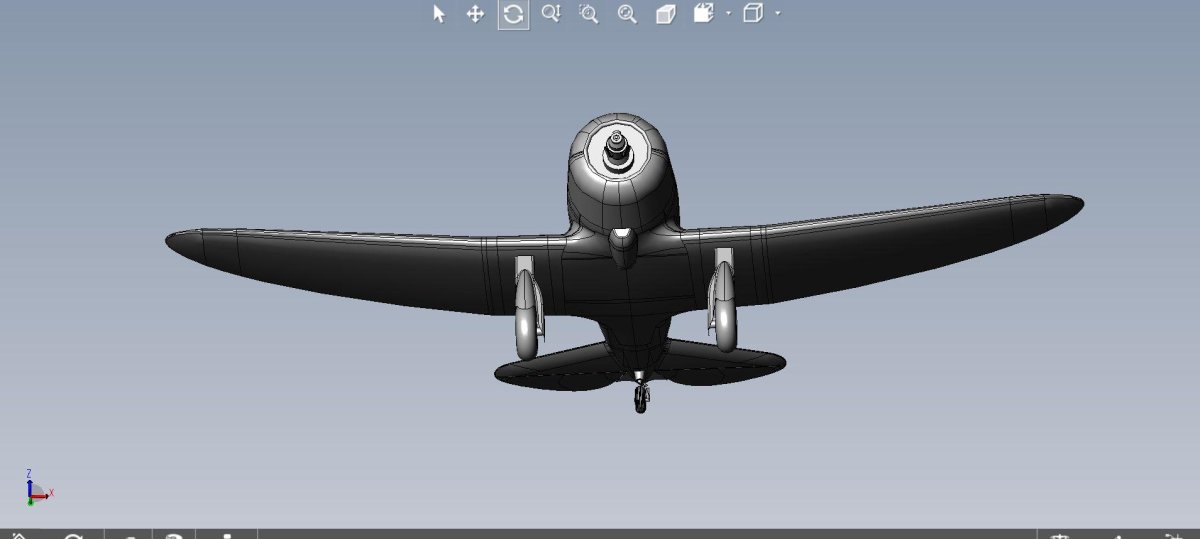The width and height of the screenshot is (1200, 539).
Task: Choose the Zoom In/Out tool
Action: 551,14
